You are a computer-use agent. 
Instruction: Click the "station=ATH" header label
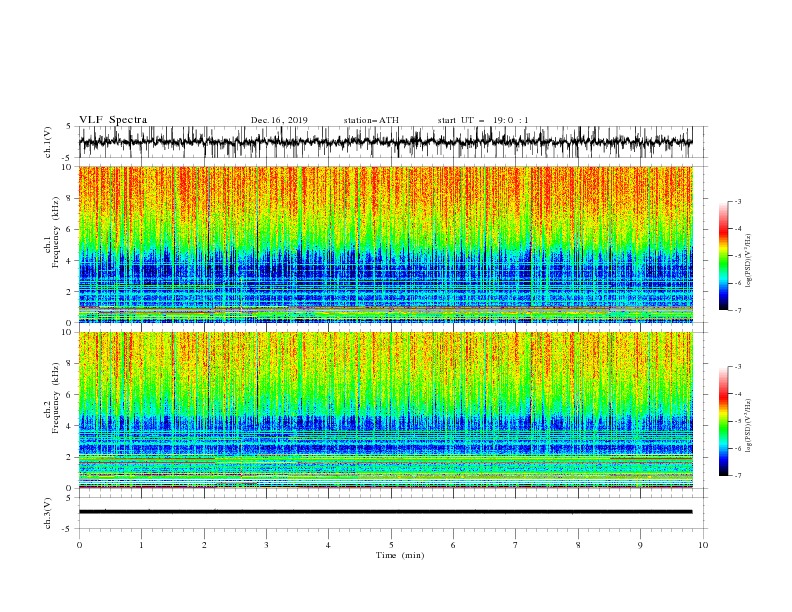pyautogui.click(x=371, y=120)
